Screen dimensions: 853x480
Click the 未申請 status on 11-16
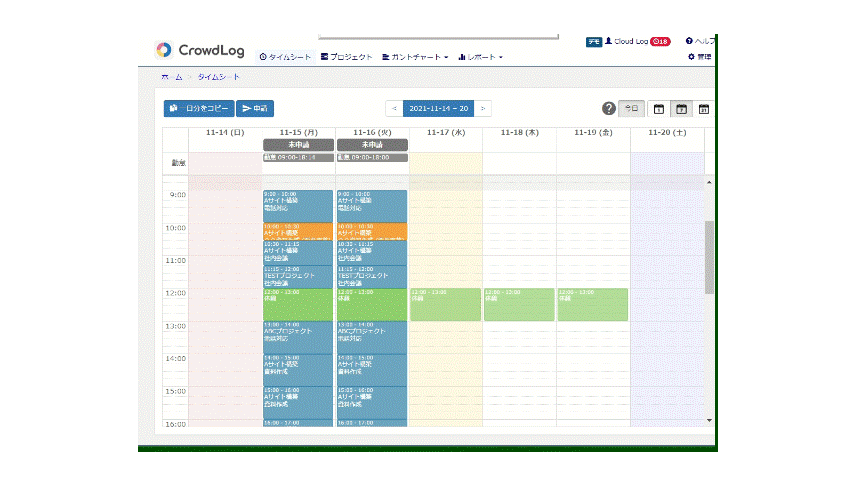click(x=372, y=145)
